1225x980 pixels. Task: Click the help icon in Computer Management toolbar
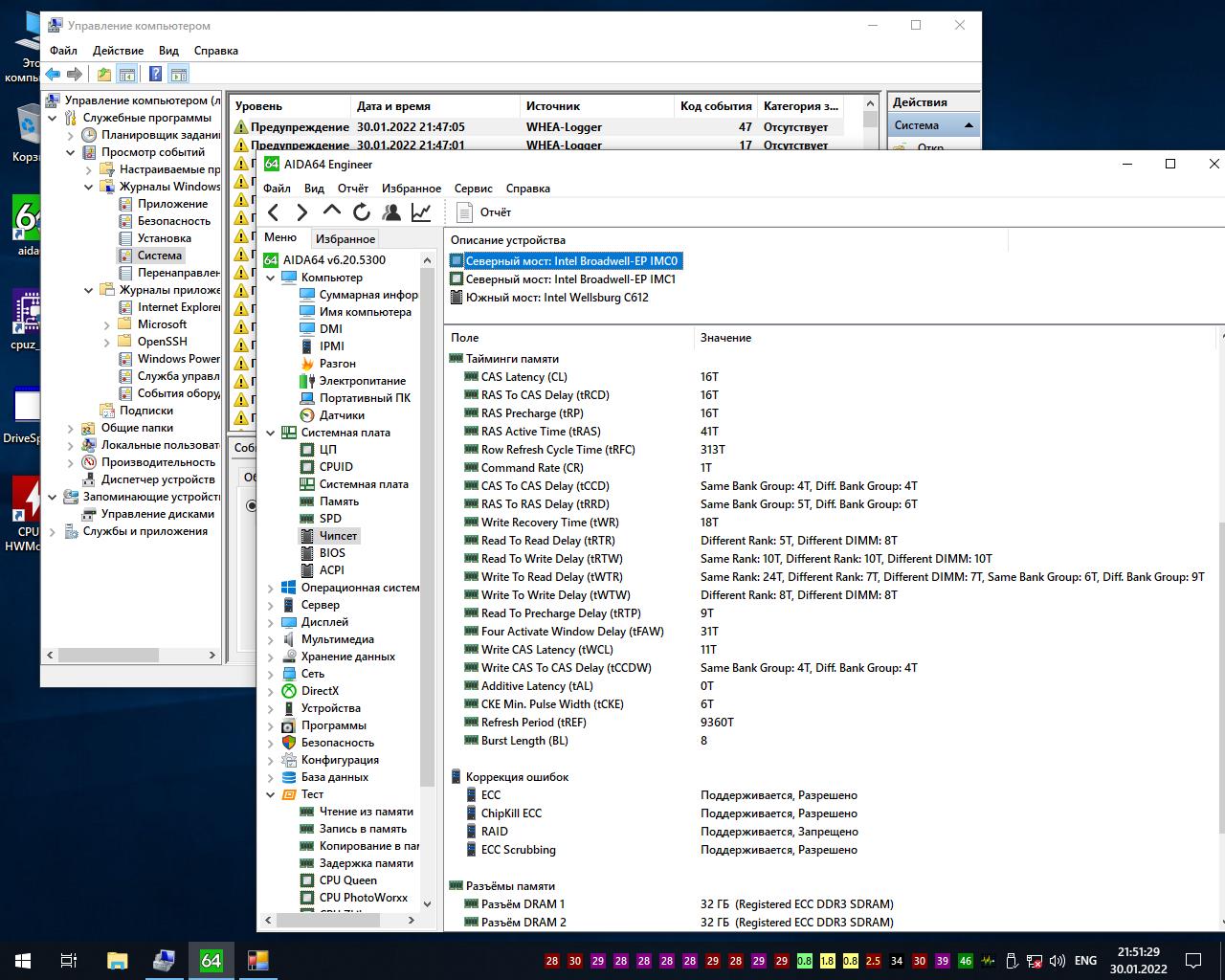tap(155, 74)
